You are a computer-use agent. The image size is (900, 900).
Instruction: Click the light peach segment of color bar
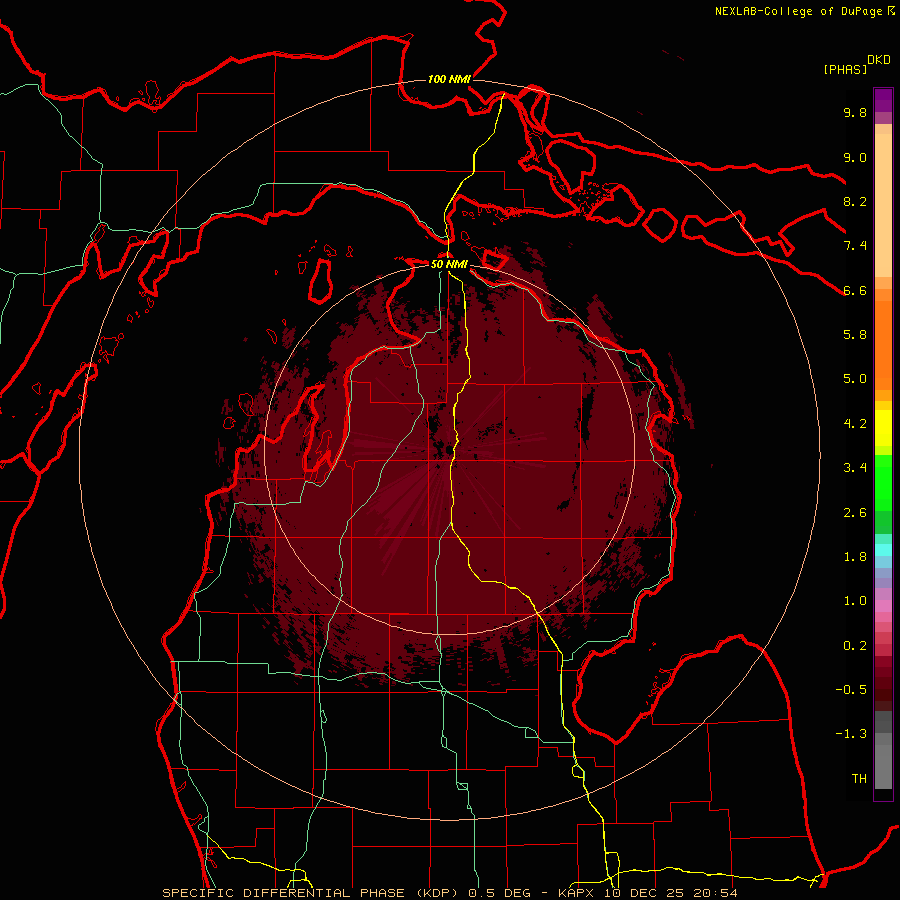[x=883, y=207]
